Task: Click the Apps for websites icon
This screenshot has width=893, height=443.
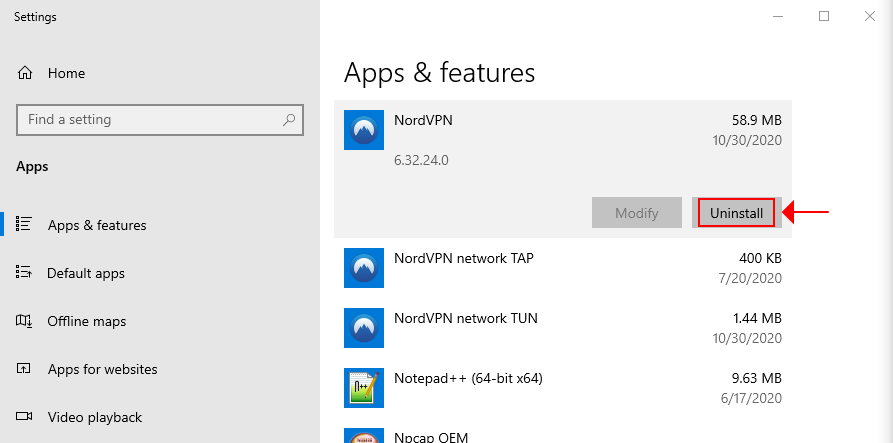Action: click(x=25, y=369)
